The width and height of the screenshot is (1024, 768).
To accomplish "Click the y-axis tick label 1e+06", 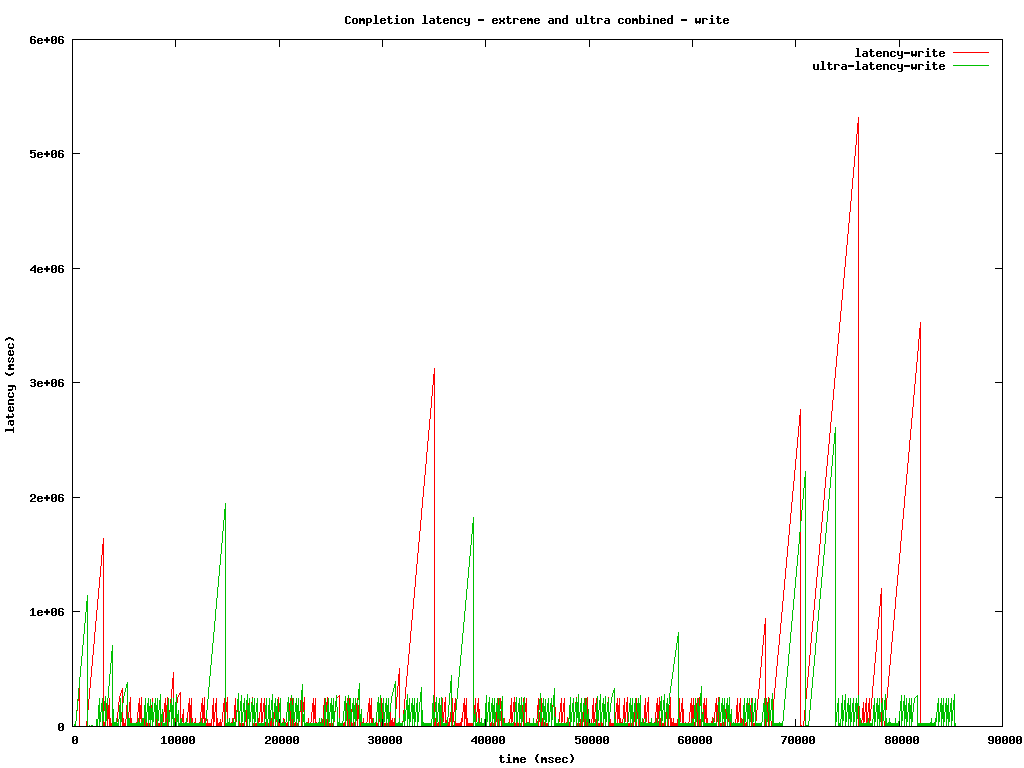I will (x=46, y=613).
